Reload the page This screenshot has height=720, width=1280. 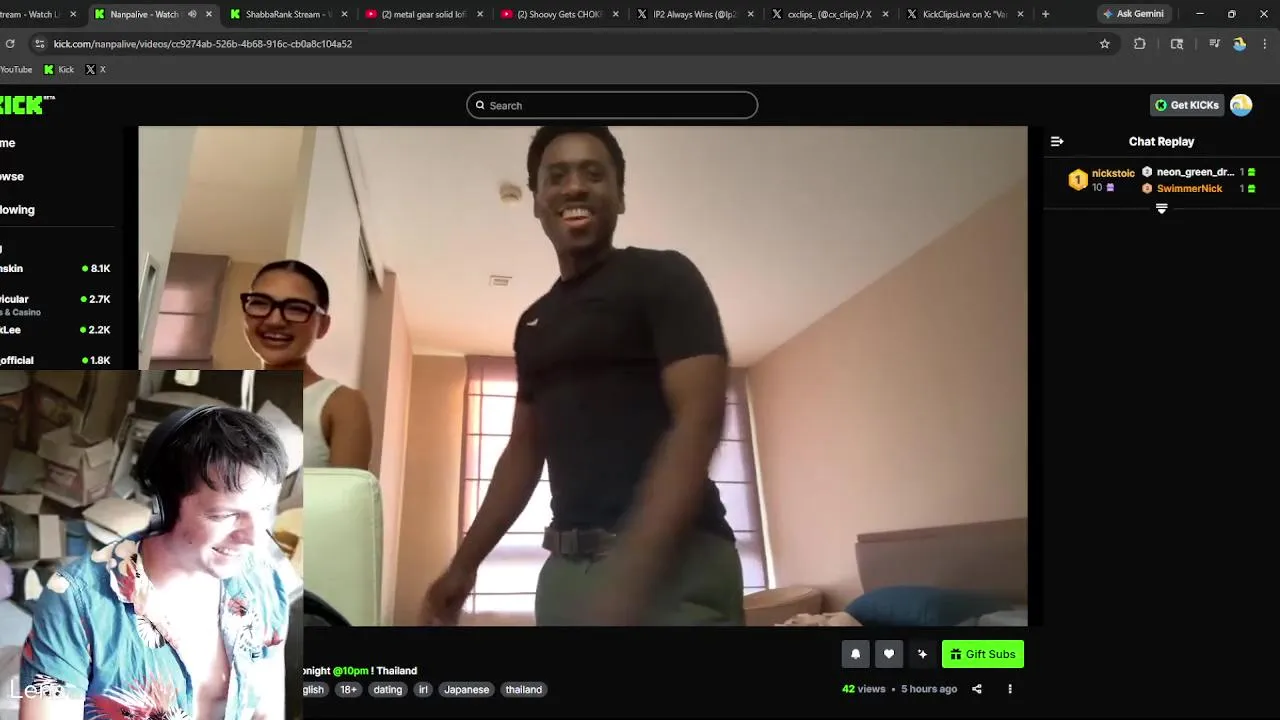[x=10, y=44]
